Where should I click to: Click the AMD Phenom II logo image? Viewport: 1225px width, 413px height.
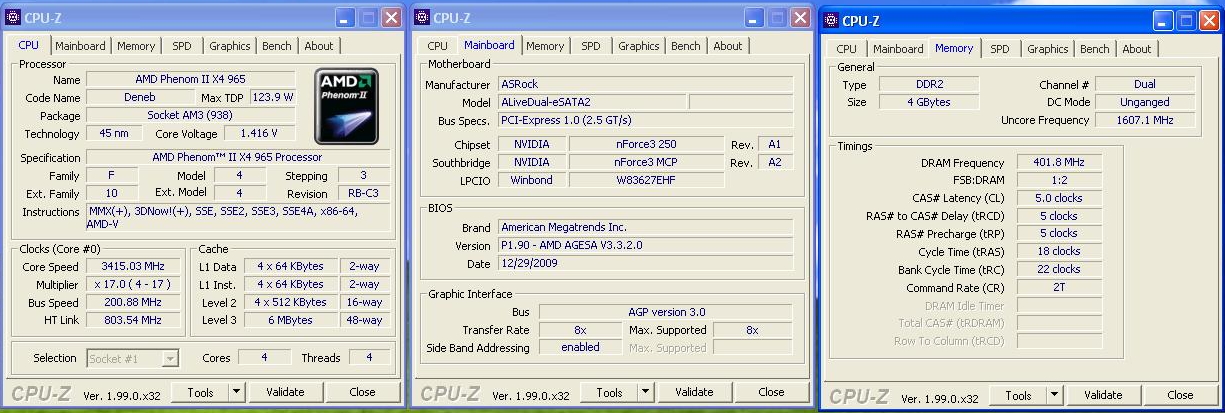pyautogui.click(x=346, y=106)
